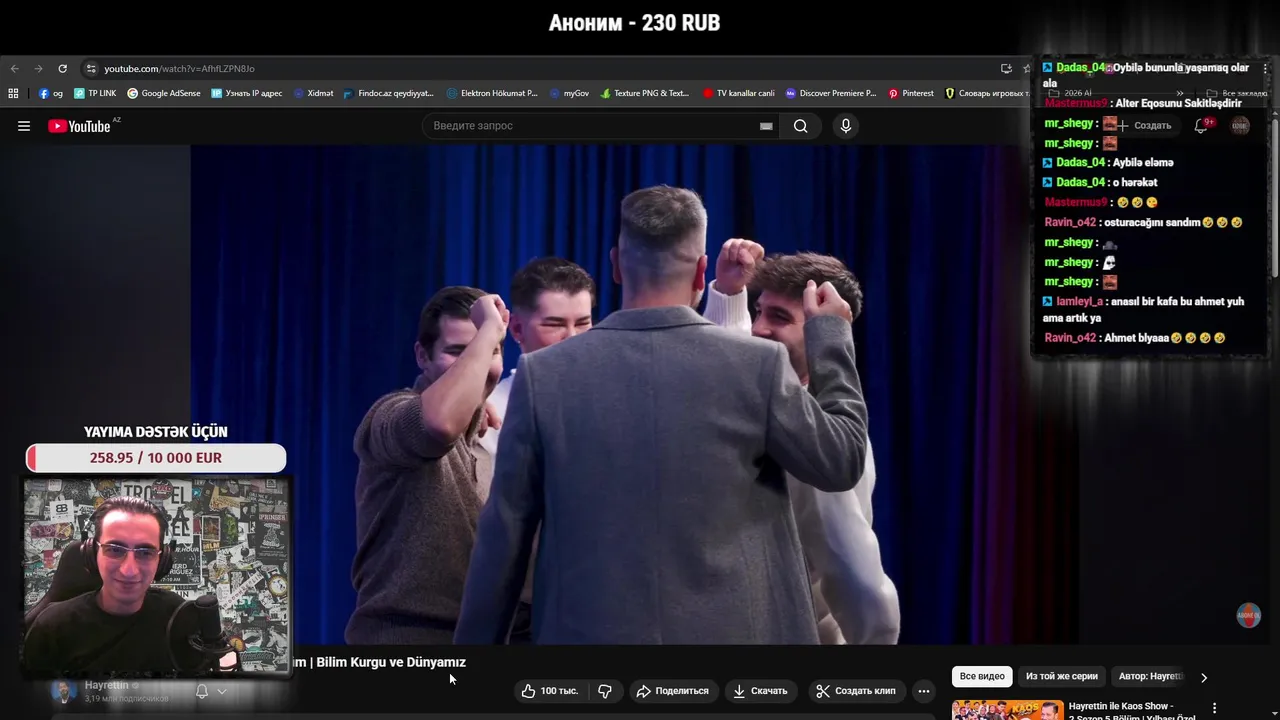
Task: Open the on-screen keyboard icon in search
Action: [x=766, y=126]
